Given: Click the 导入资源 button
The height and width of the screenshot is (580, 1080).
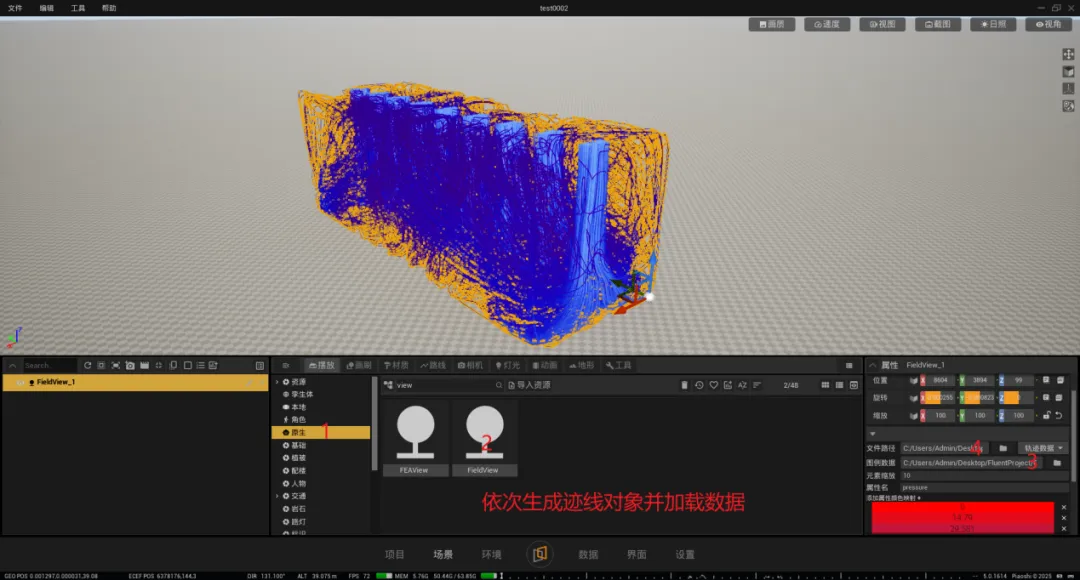Looking at the screenshot, I should (x=529, y=385).
